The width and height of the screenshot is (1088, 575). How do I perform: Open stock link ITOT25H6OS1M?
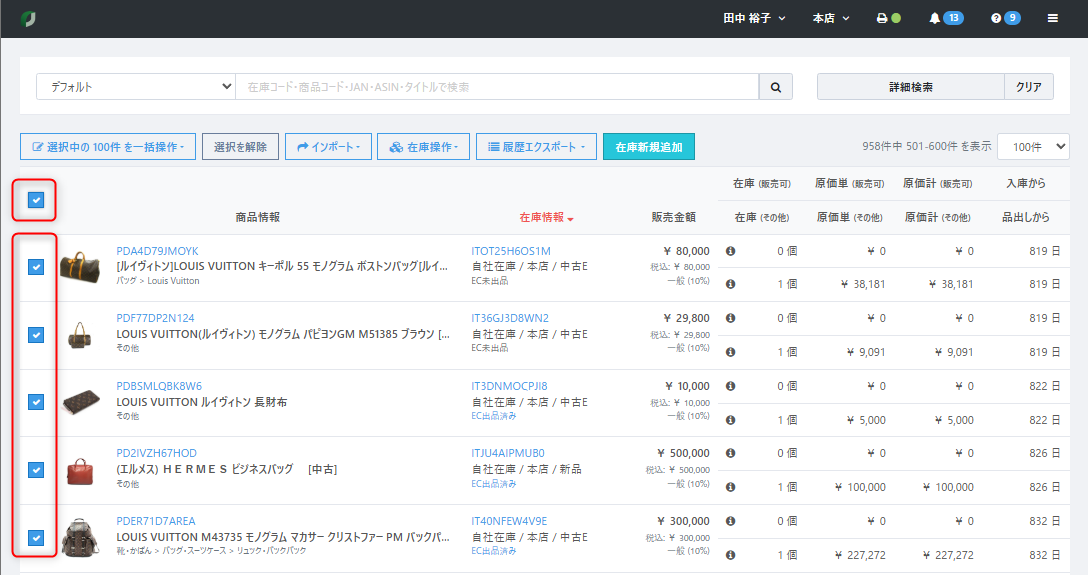(x=511, y=251)
